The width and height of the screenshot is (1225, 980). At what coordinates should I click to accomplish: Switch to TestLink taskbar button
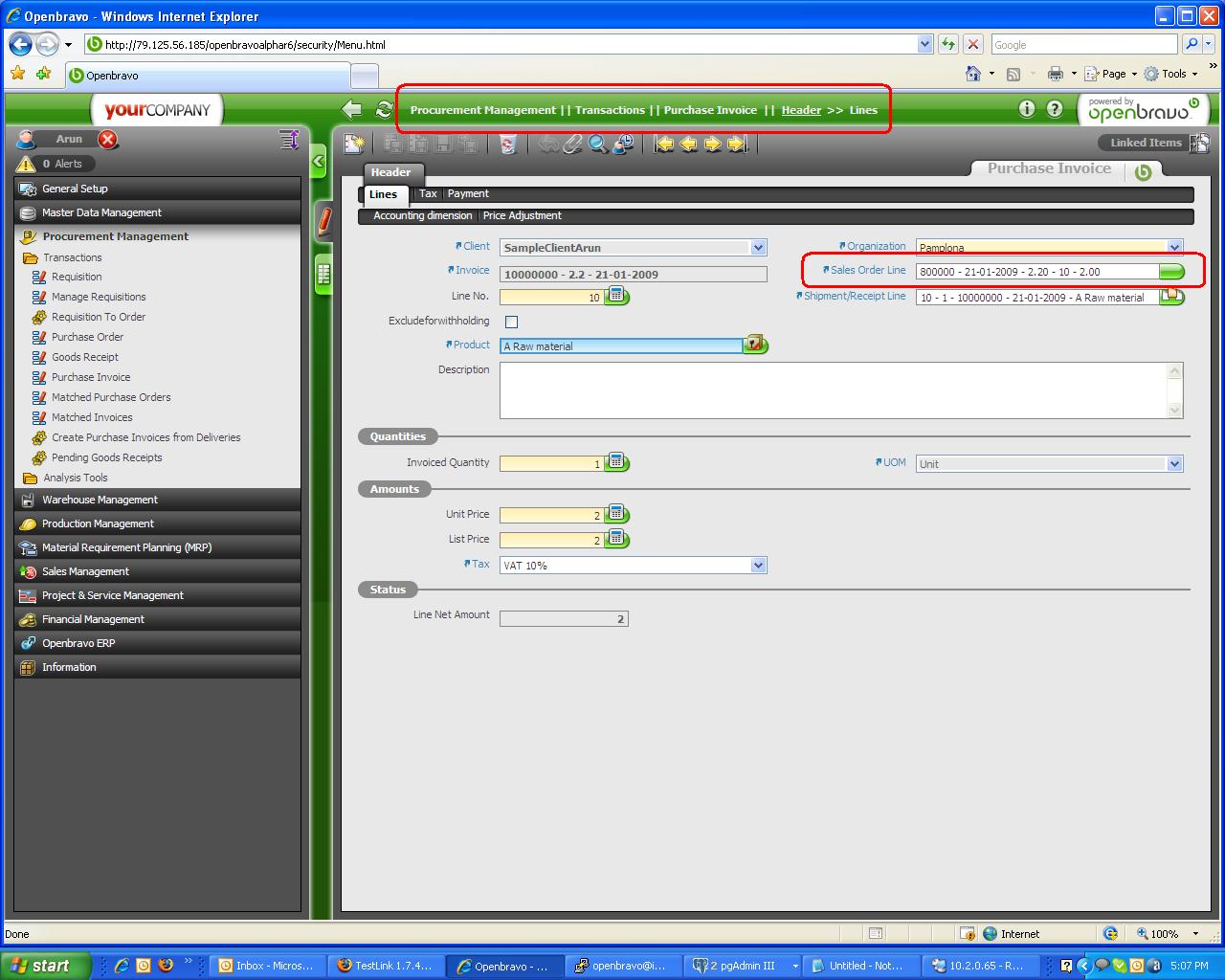[x=385, y=966]
